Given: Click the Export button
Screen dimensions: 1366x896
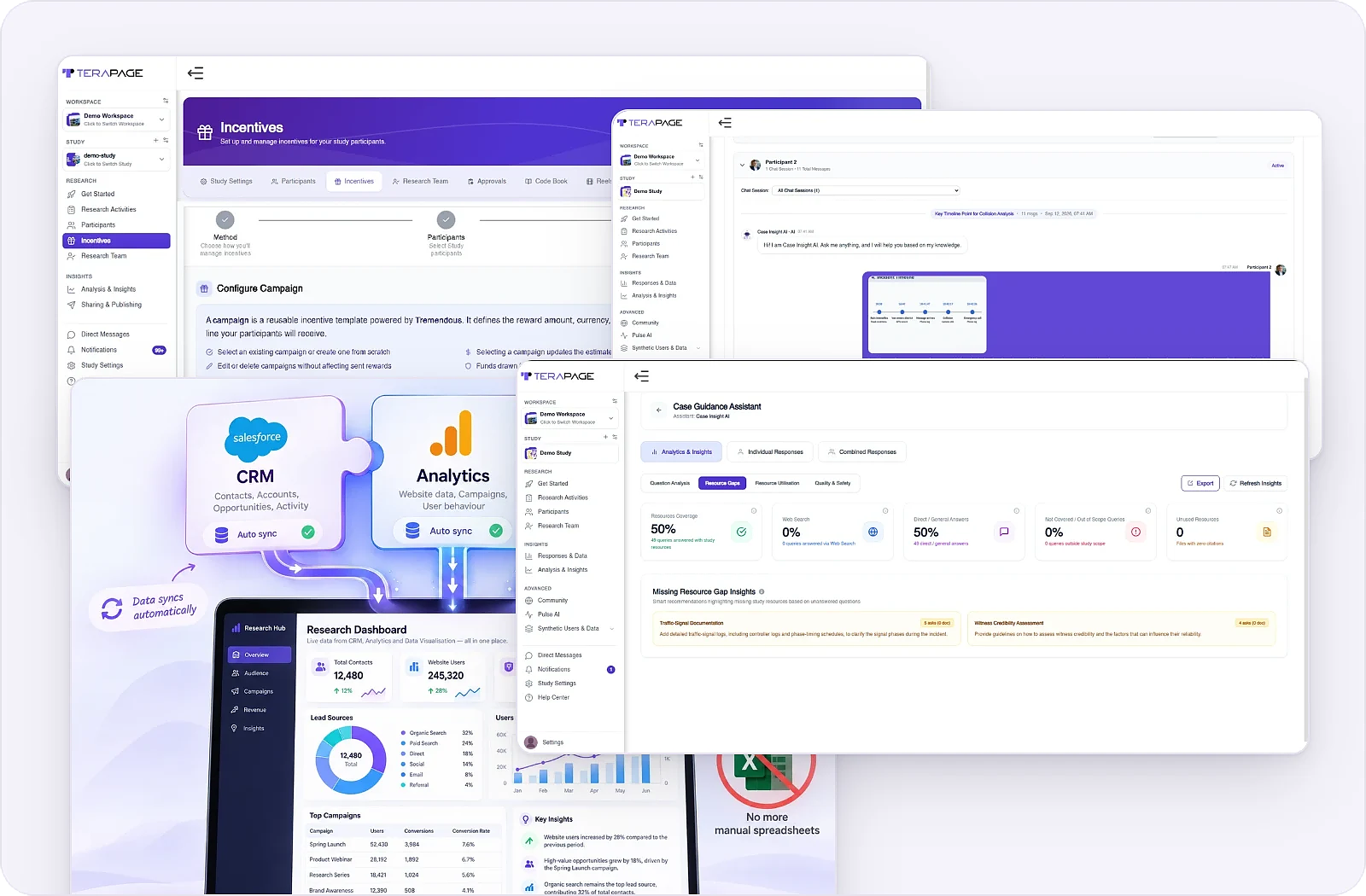Looking at the screenshot, I should pos(1200,483).
